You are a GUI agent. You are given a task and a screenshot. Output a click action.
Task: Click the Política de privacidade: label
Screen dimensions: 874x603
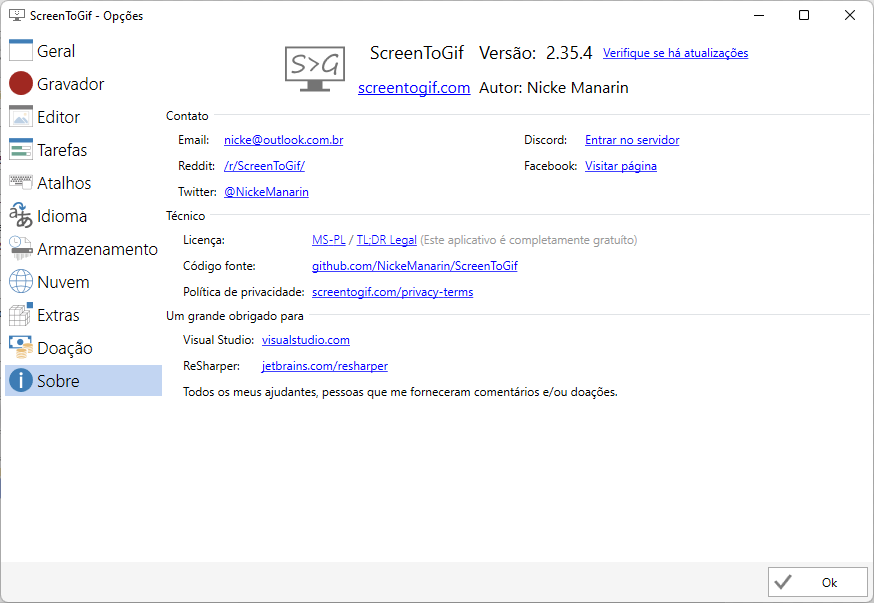[x=244, y=292]
